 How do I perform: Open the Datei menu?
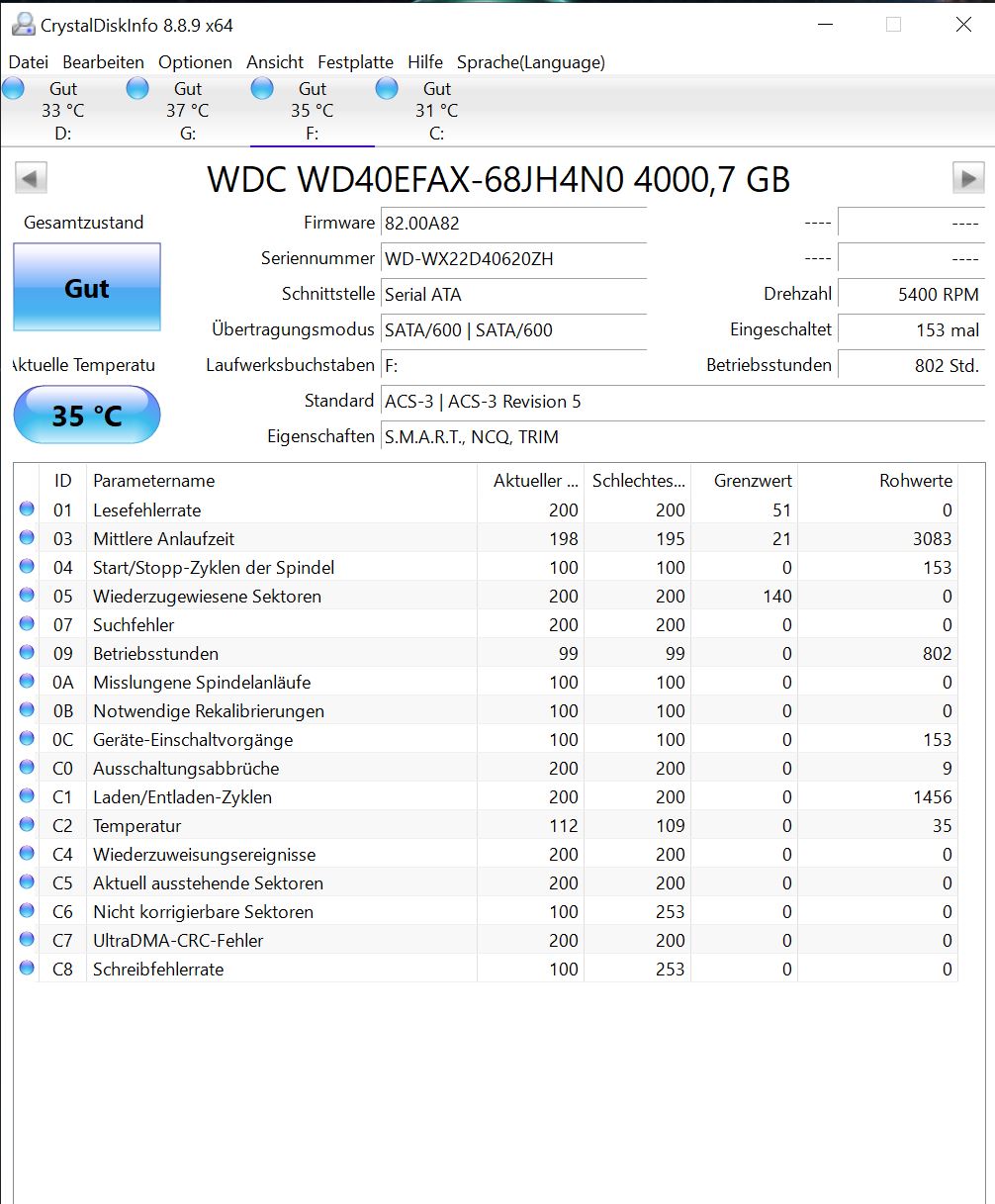(29, 62)
